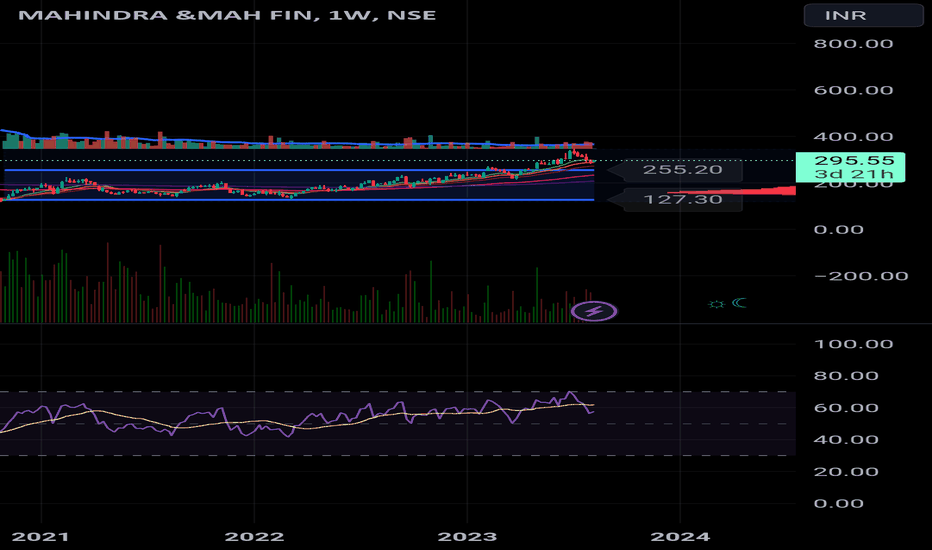The width and height of the screenshot is (932, 550).
Task: Click the 2022 time axis label
Action: tap(254, 537)
